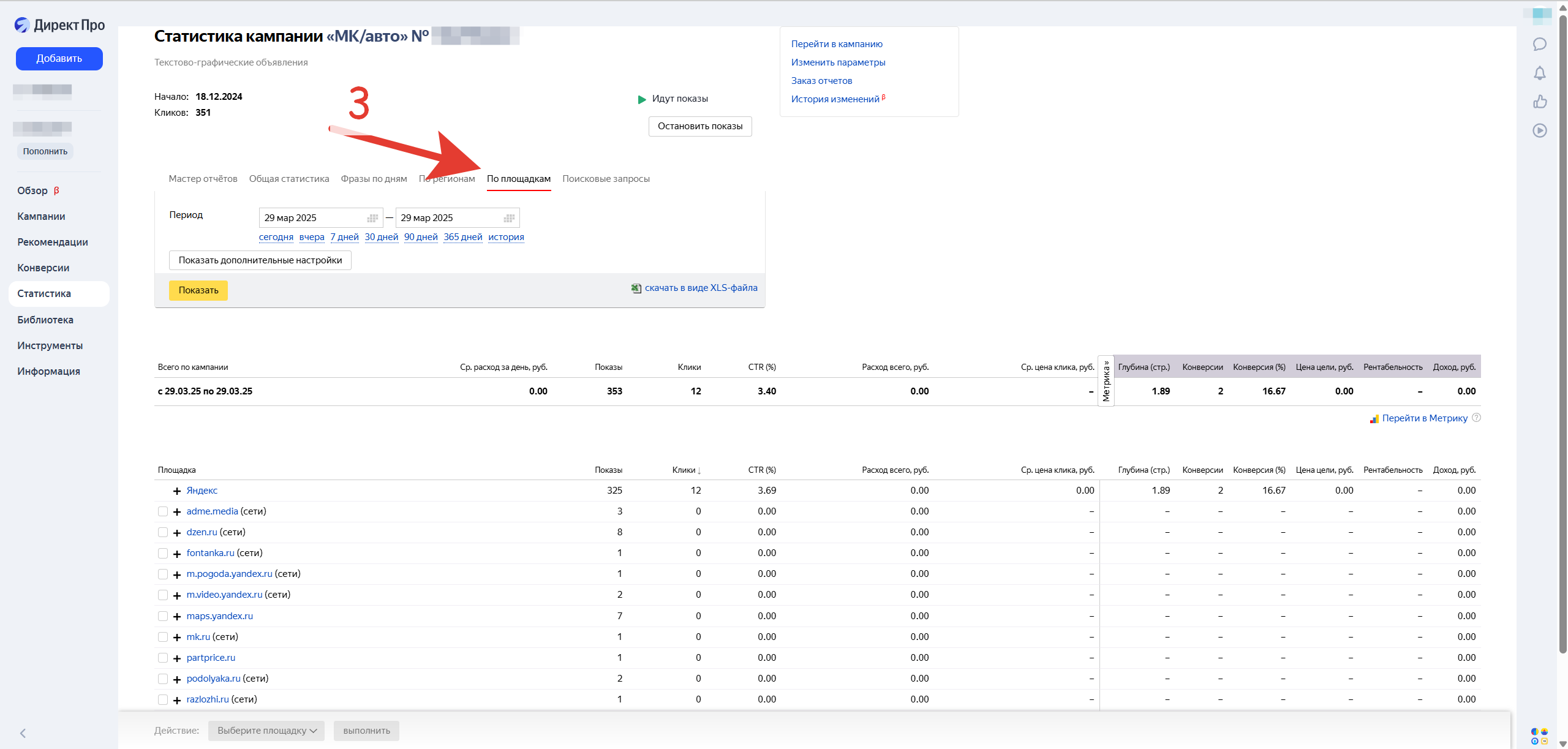Expand the mk.ru row details
The height and width of the screenshot is (749, 1568).
[177, 638]
